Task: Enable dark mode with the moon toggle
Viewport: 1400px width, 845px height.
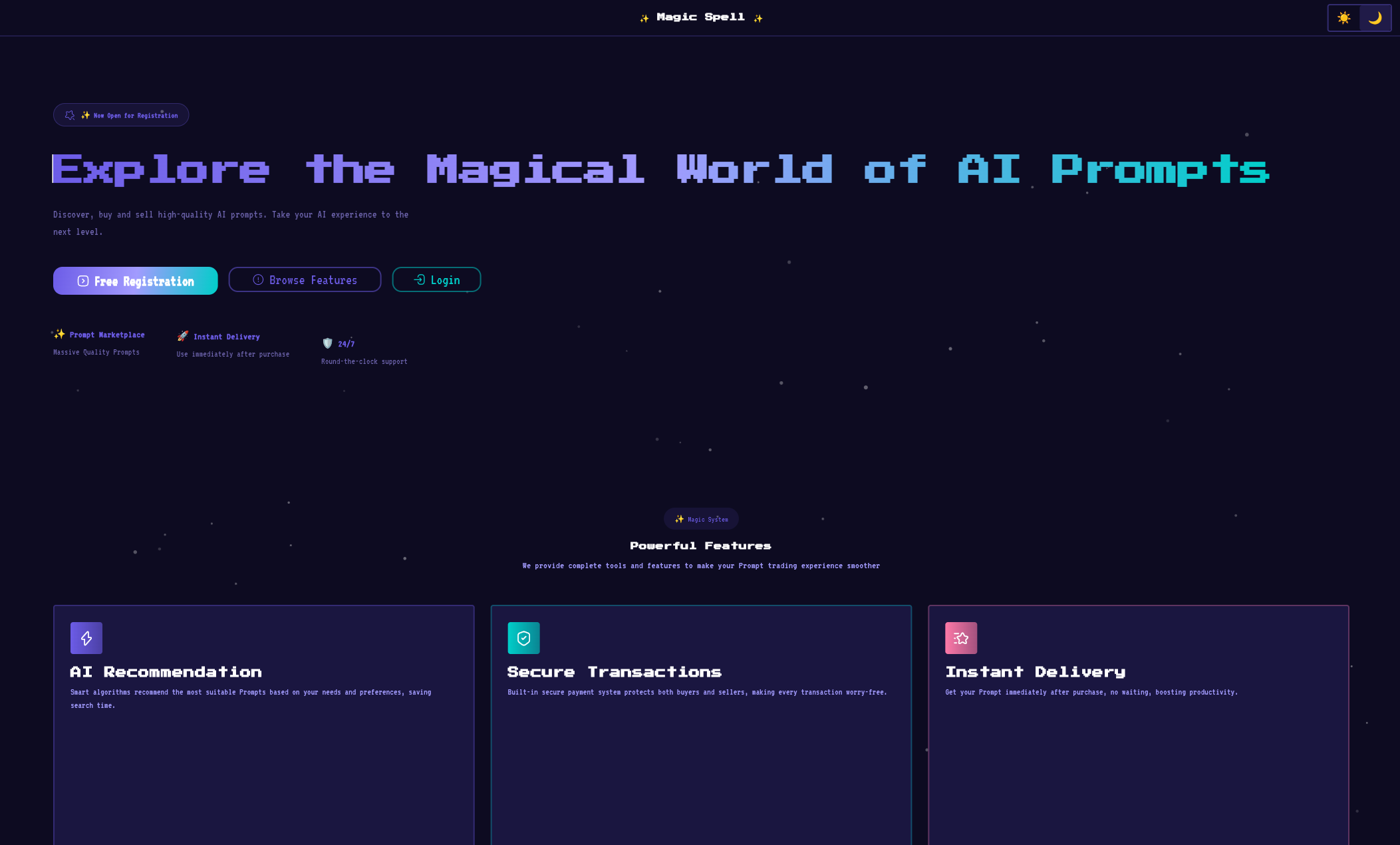Action: 1375,17
